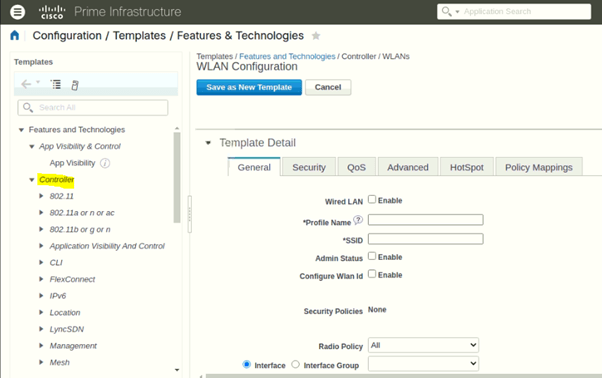
Task: Expand 802.11b or g or n node
Action: [x=41, y=229]
